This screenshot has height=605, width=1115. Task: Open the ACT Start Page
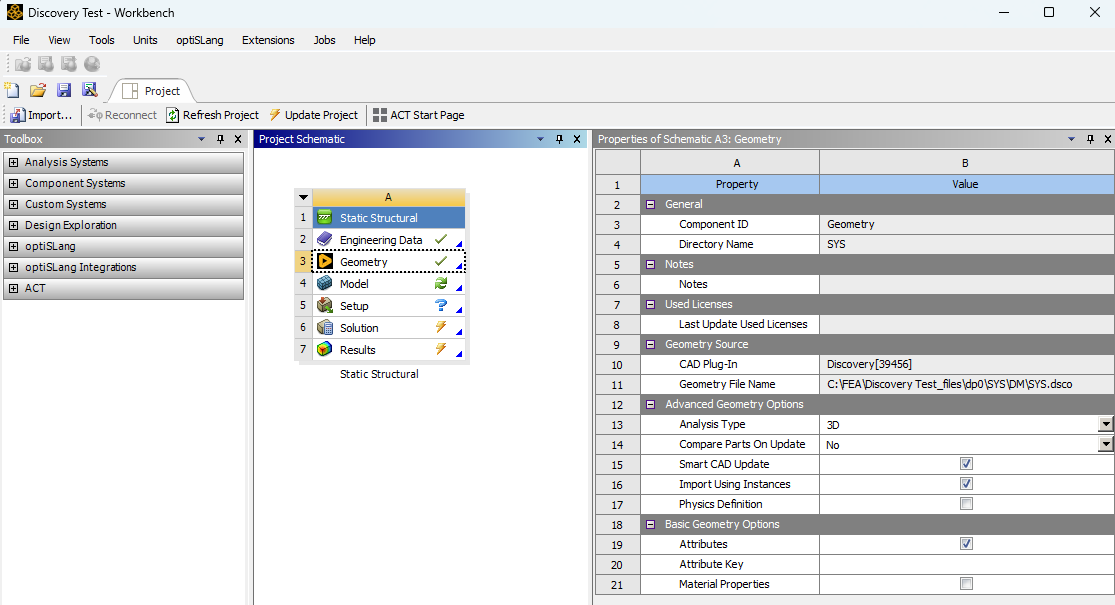(419, 114)
